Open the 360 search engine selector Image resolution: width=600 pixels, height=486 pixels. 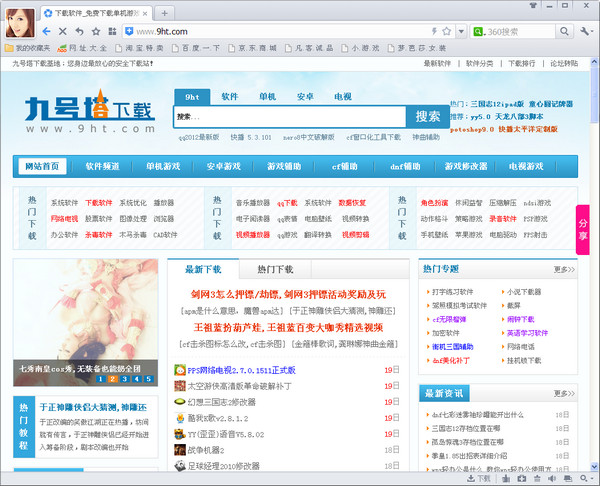[x=478, y=31]
